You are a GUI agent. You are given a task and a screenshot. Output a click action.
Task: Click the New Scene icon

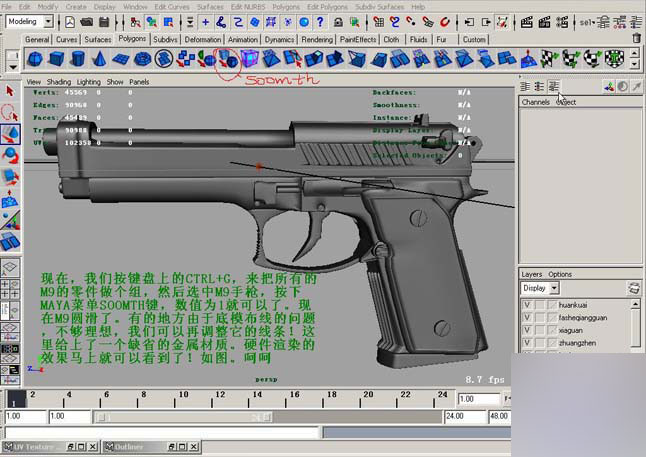click(70, 22)
